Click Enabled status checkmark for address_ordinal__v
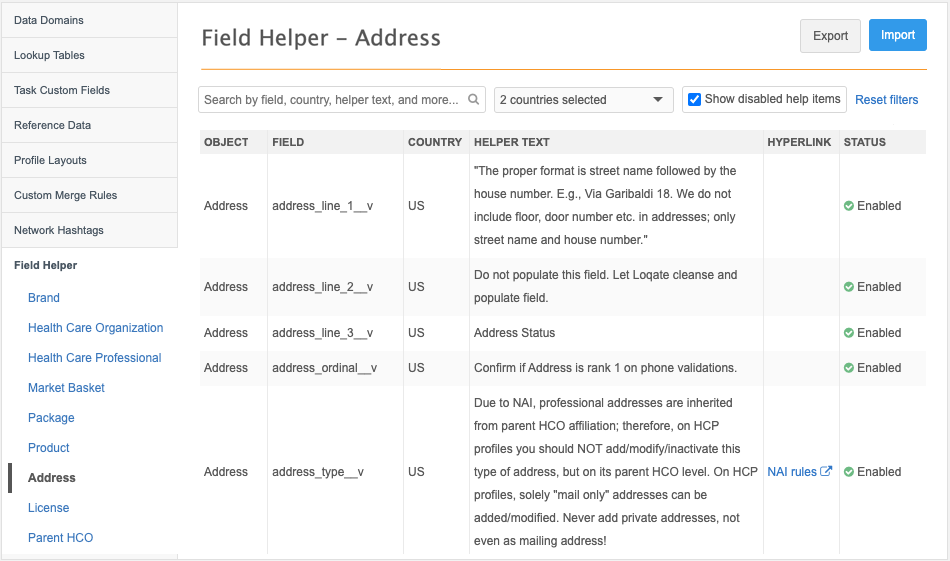Screen dimensions: 950x561 (x=848, y=368)
